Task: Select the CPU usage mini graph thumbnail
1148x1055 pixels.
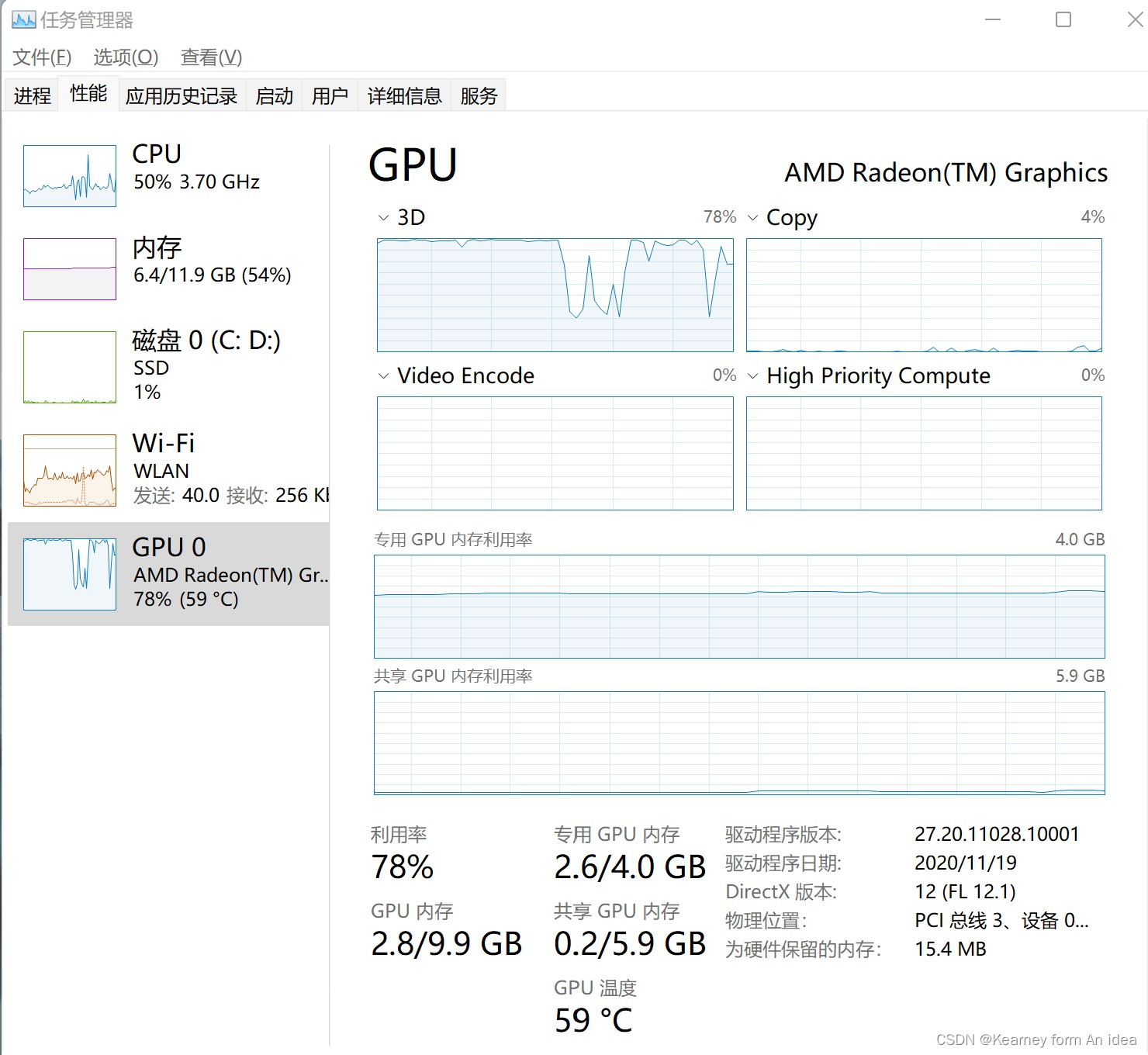Action: [70, 176]
